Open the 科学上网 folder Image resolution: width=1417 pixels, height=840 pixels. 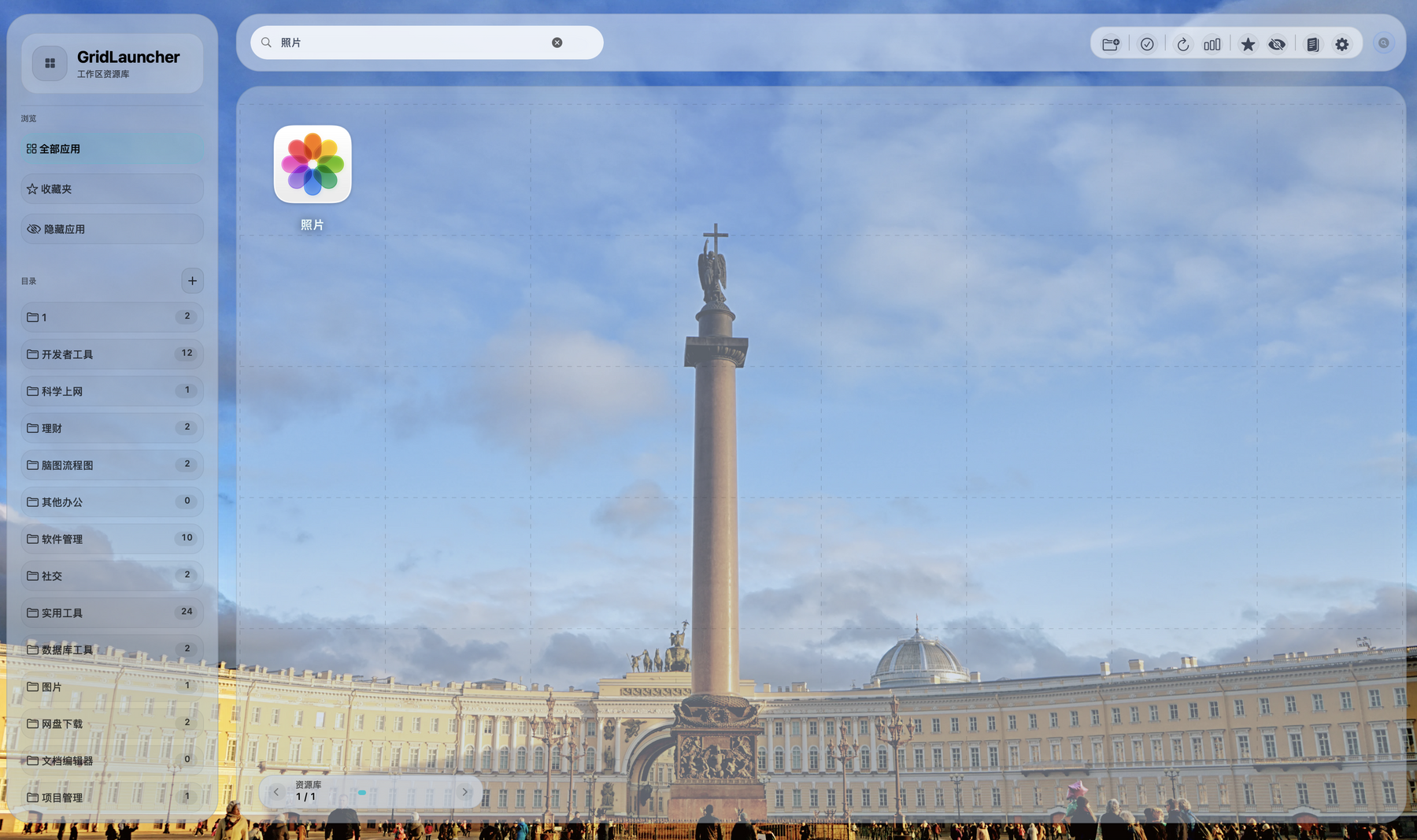pos(112,390)
